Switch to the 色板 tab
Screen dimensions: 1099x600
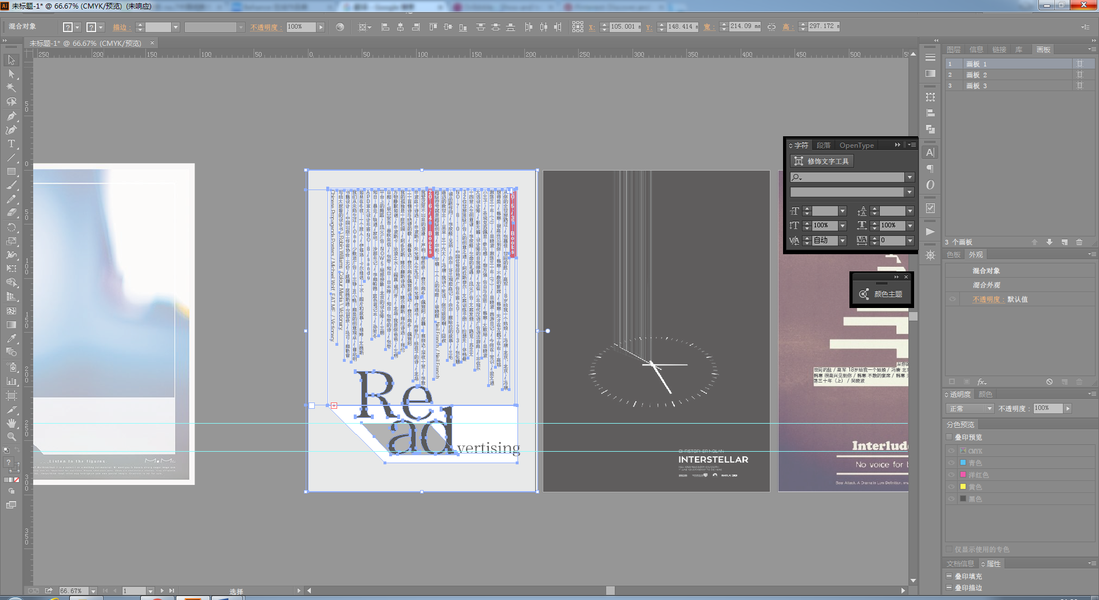coord(953,254)
